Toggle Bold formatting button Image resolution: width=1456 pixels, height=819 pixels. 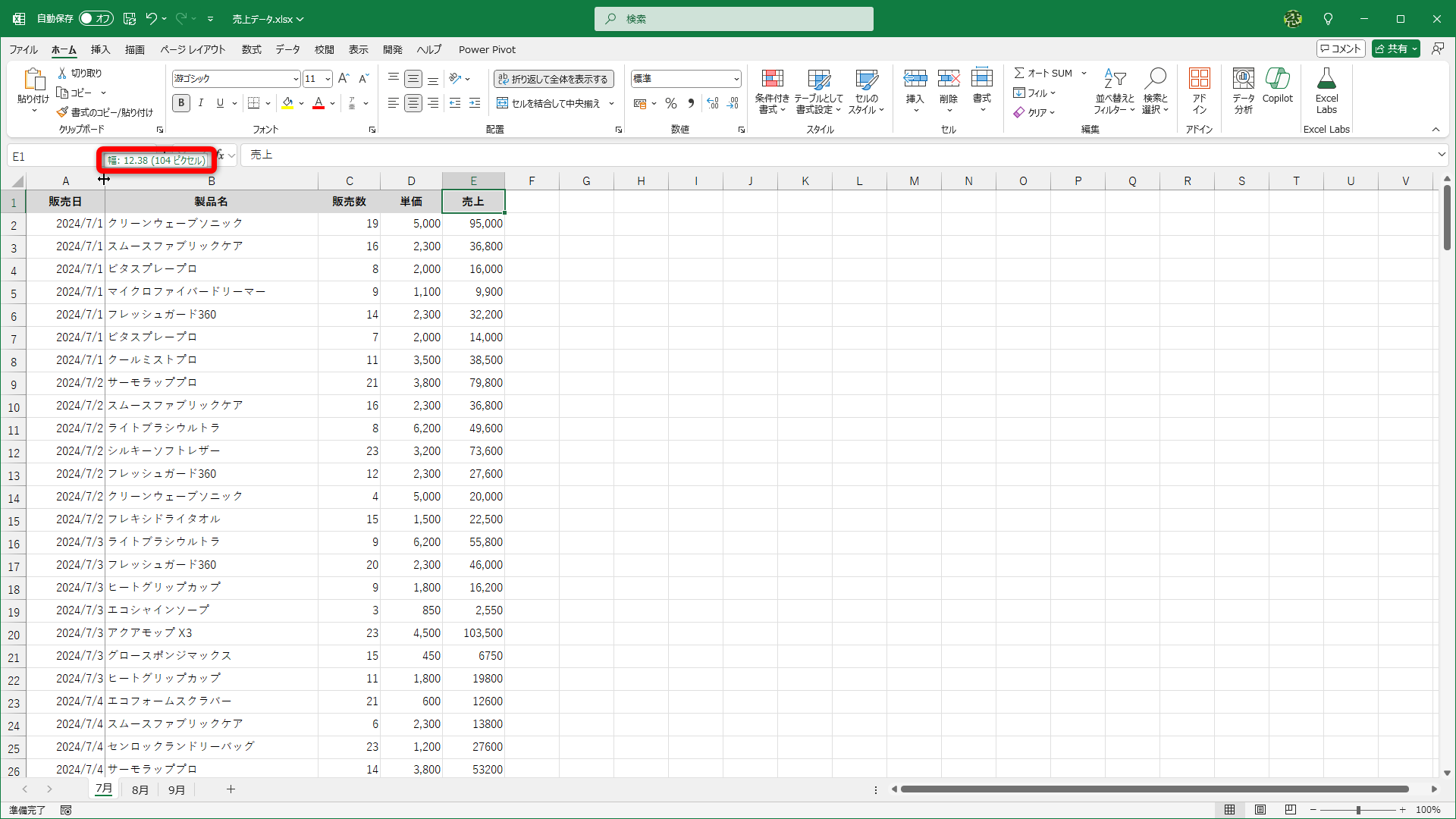coord(181,103)
